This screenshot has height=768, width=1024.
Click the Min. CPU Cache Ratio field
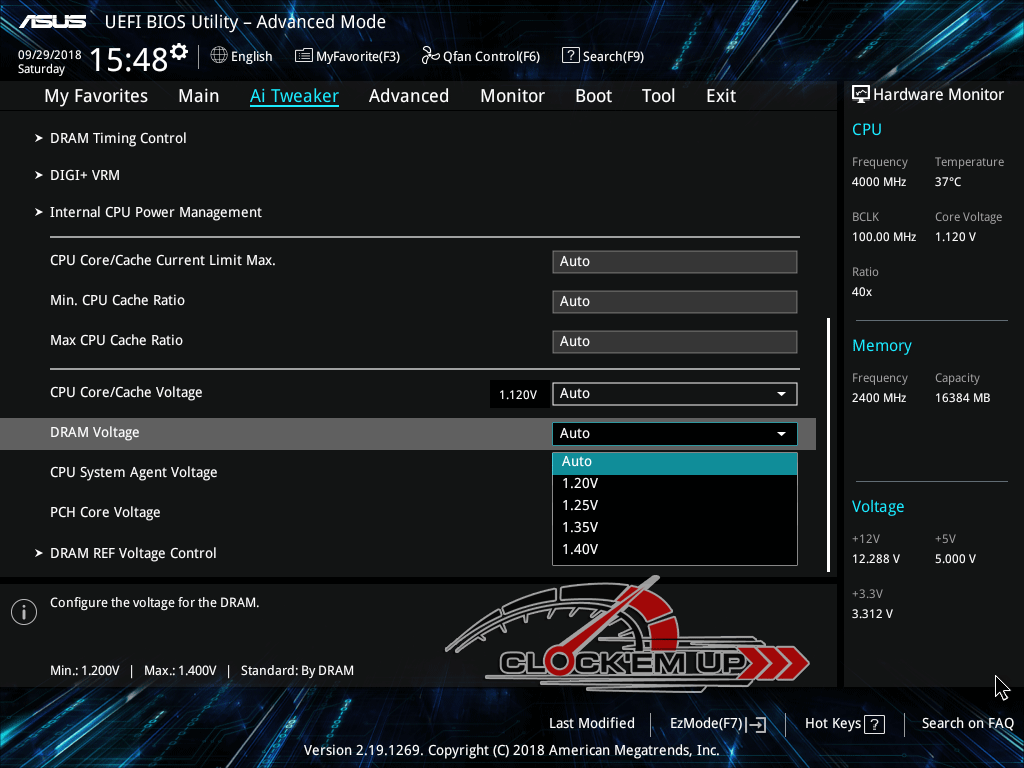(x=674, y=301)
